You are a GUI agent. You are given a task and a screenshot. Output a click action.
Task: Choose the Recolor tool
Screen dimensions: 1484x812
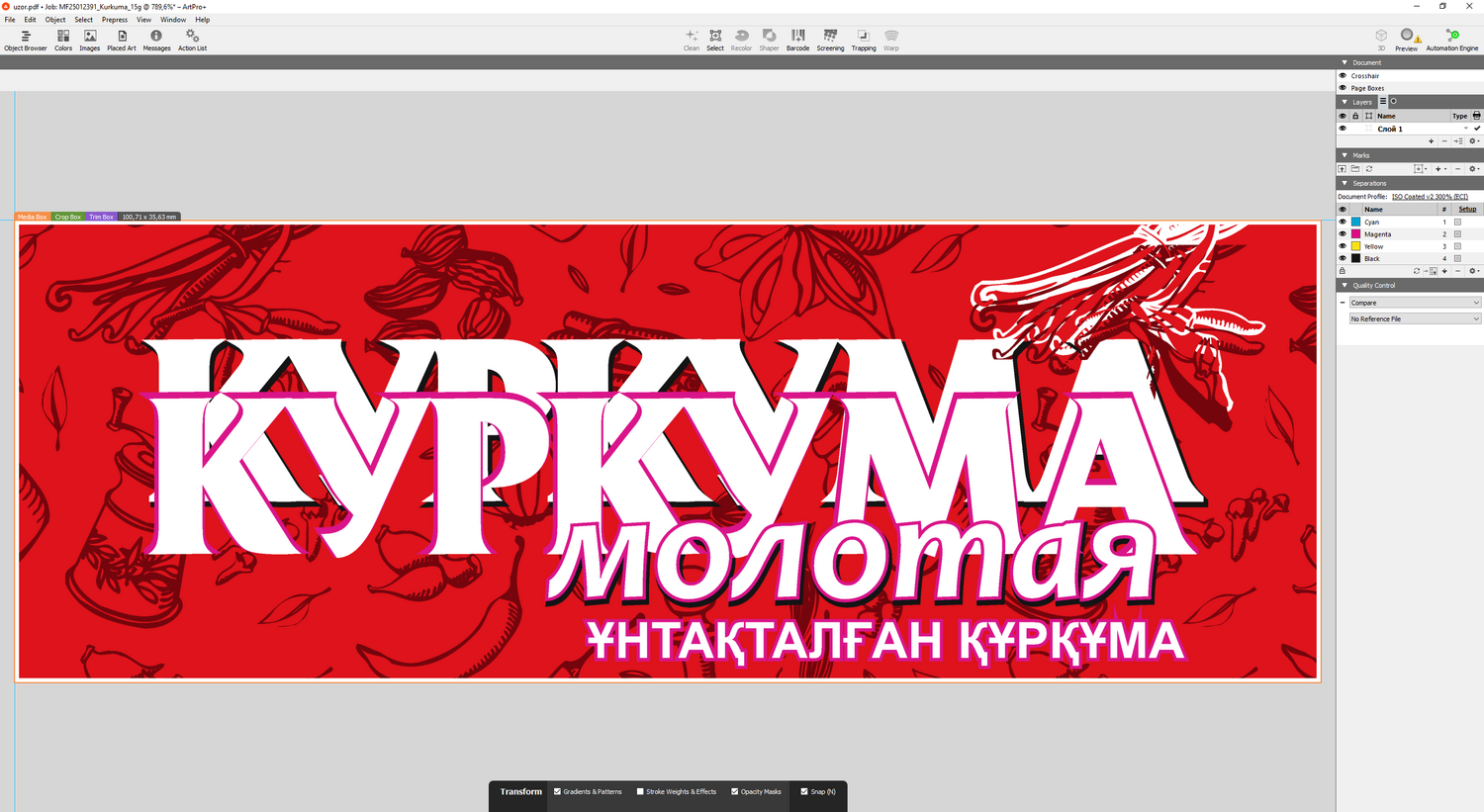coord(741,41)
